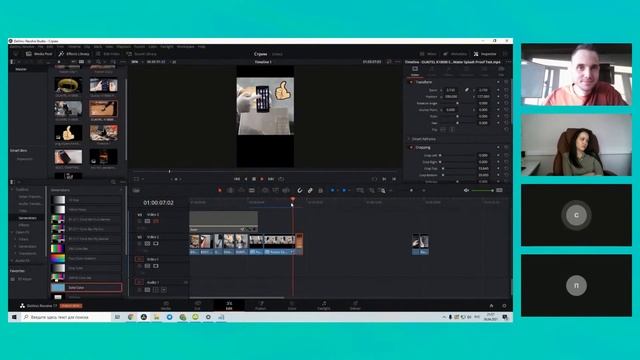The height and width of the screenshot is (360, 640).
Task: Select the Master bin
Action: [21, 69]
